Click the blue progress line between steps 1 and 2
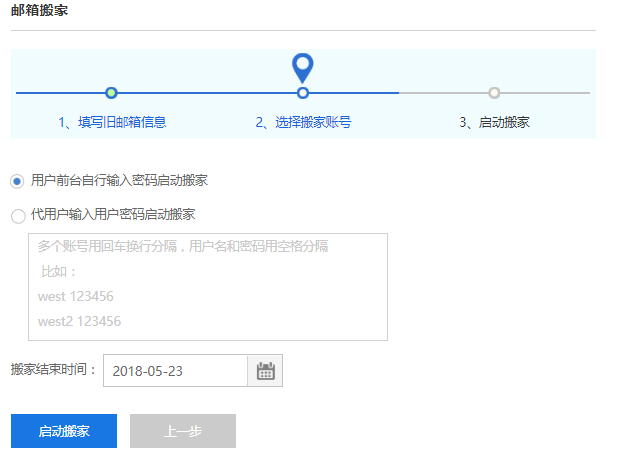Image resolution: width=617 pixels, height=473 pixels. [x=207, y=93]
